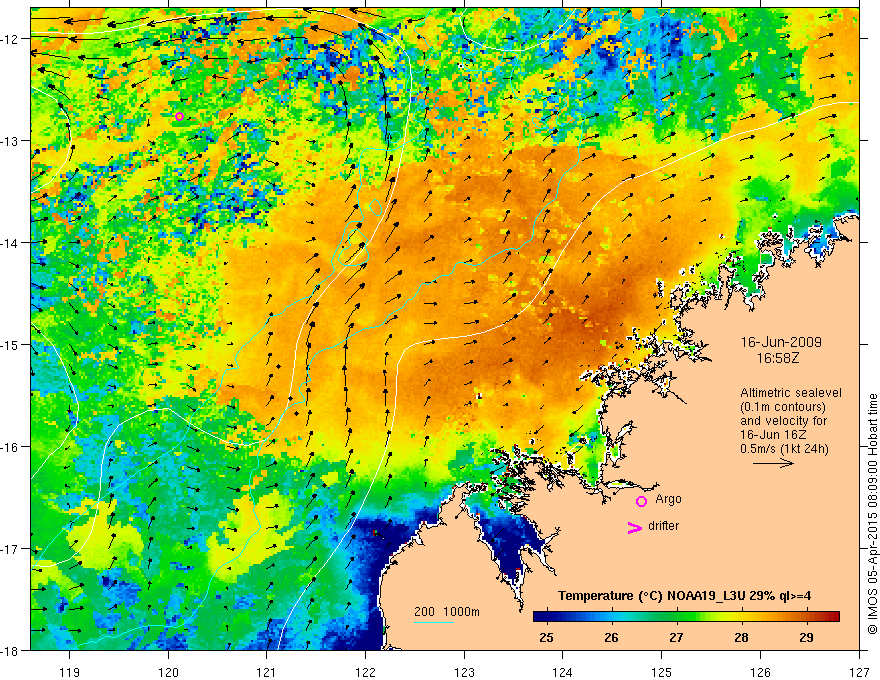Screen dimensions: 880x680
Task: Click the longitude label 126
Action: 760,672
